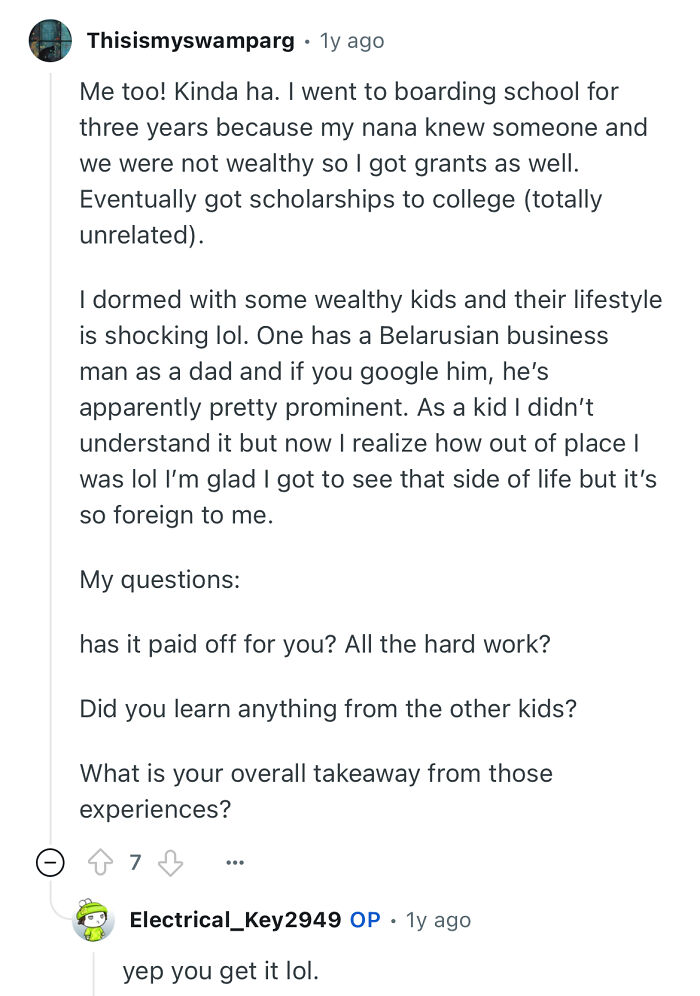Upvote Thisismyswamparg's comment
The width and height of the screenshot is (700, 996).
tap(100, 861)
